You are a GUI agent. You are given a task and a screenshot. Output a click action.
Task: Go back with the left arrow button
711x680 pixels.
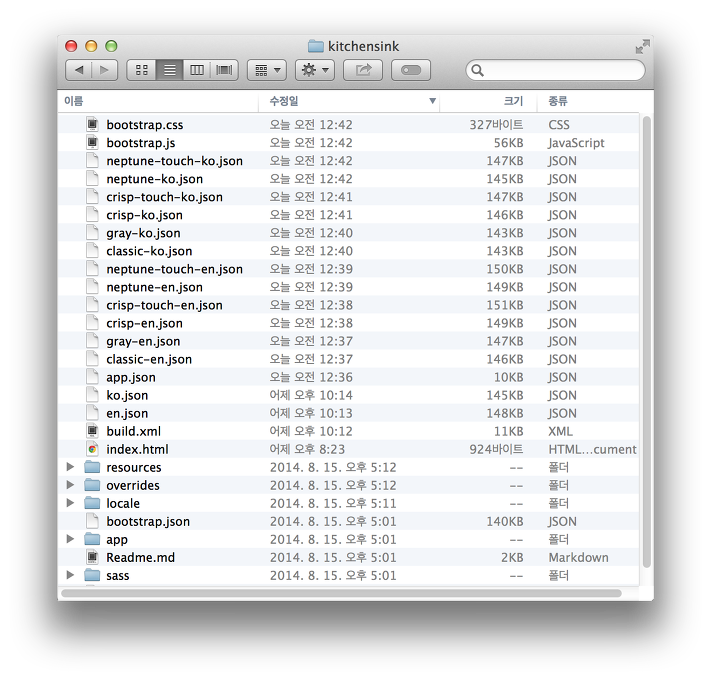click(79, 70)
